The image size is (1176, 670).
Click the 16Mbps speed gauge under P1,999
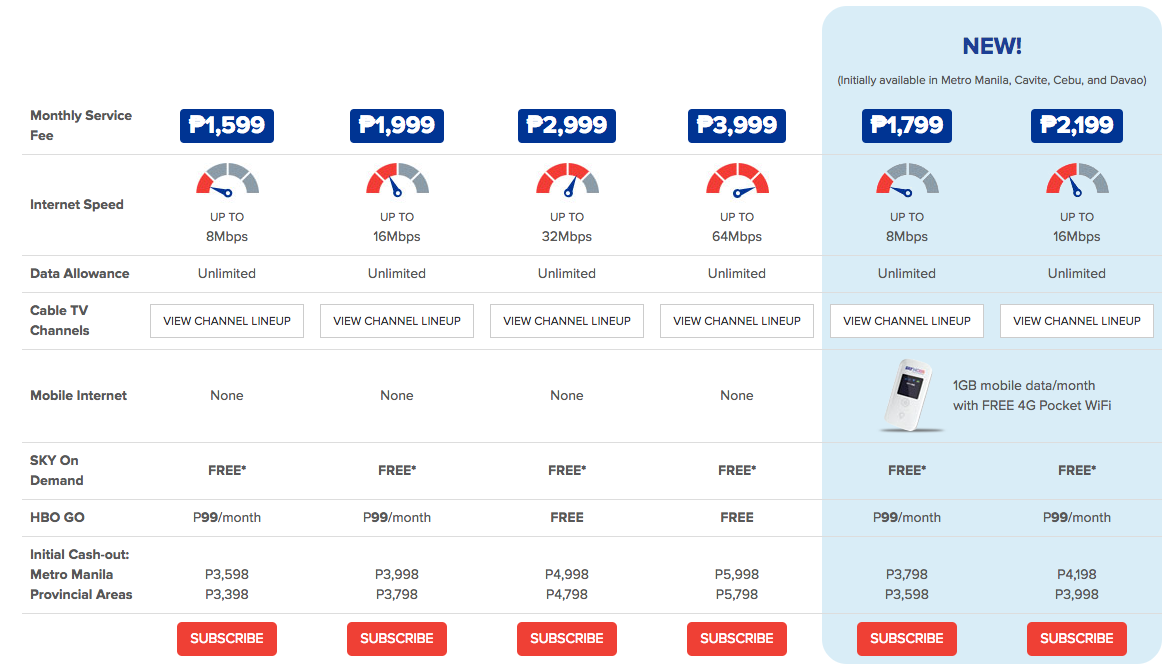point(397,180)
